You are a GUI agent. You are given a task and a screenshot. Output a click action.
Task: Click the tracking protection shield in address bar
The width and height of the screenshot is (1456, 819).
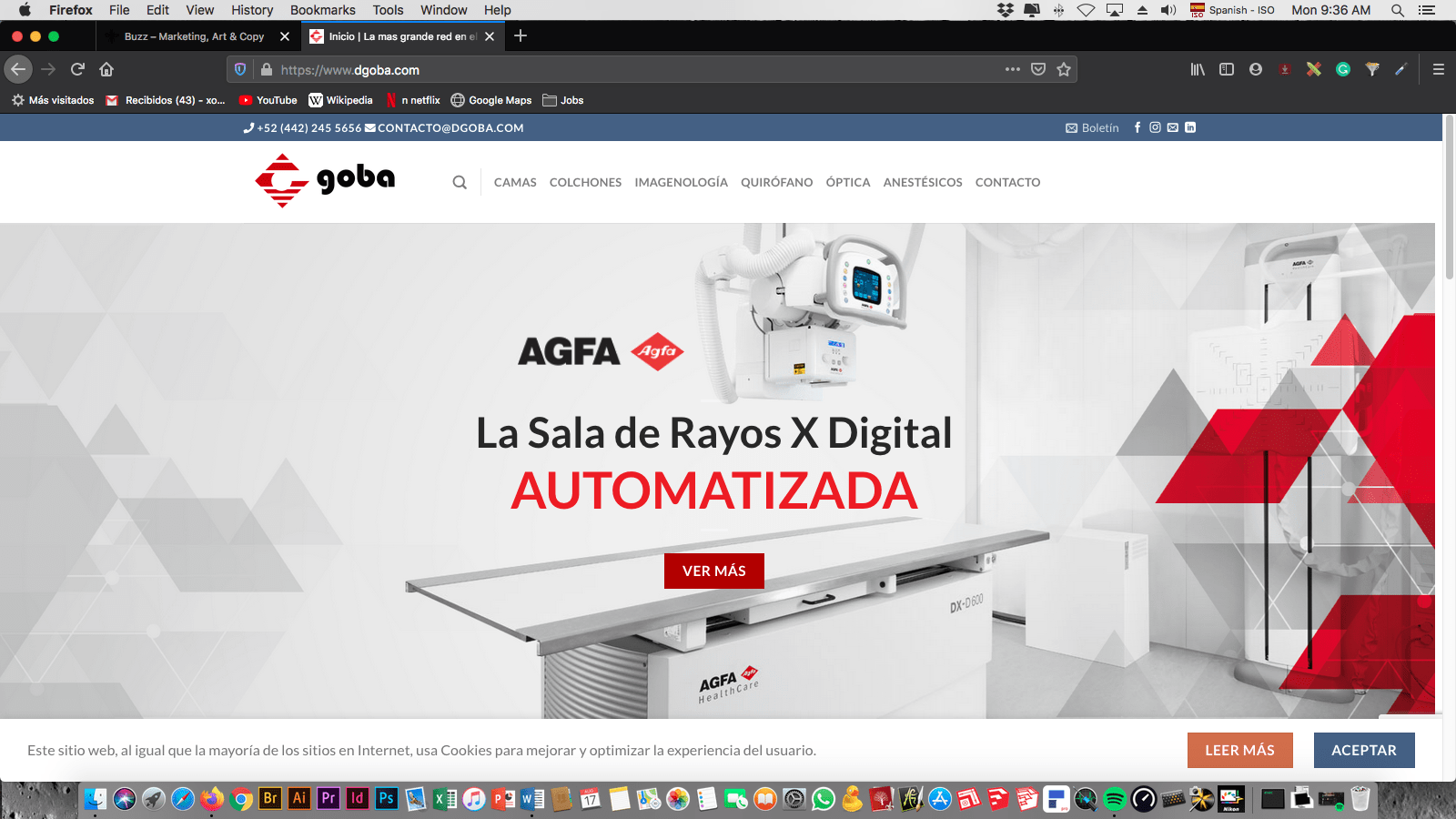pos(238,69)
